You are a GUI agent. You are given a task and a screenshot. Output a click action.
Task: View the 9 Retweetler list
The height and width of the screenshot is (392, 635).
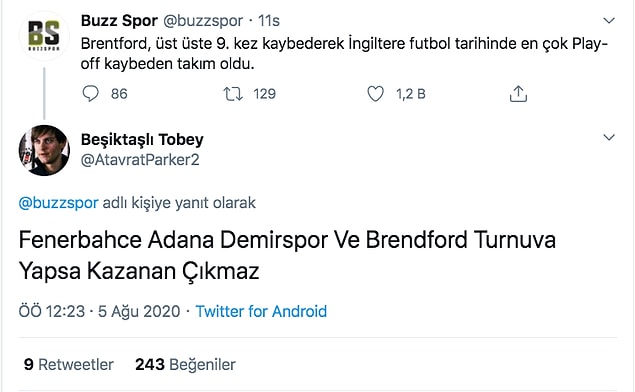(x=68, y=364)
